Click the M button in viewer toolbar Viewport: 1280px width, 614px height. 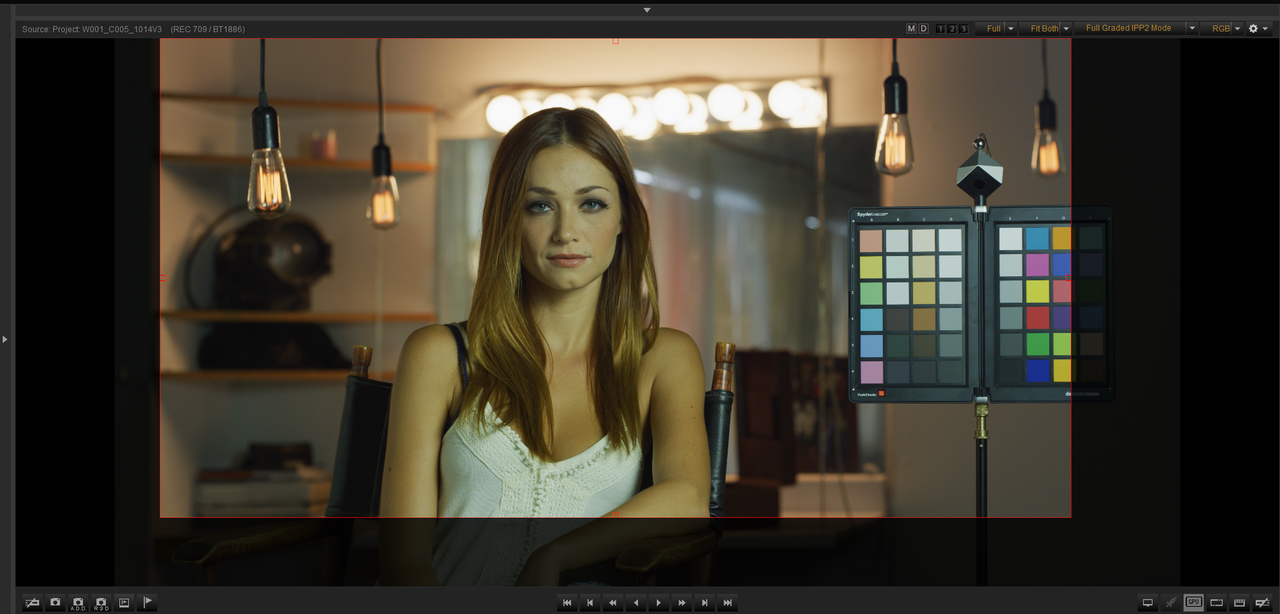point(911,29)
